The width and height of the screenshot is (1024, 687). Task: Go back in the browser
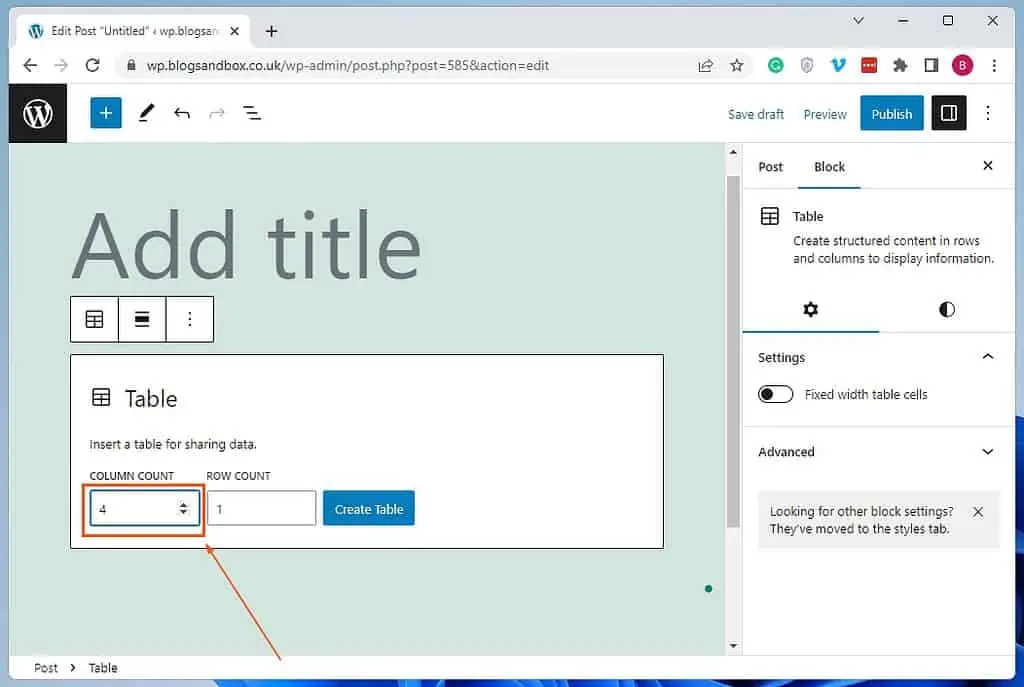click(x=30, y=65)
